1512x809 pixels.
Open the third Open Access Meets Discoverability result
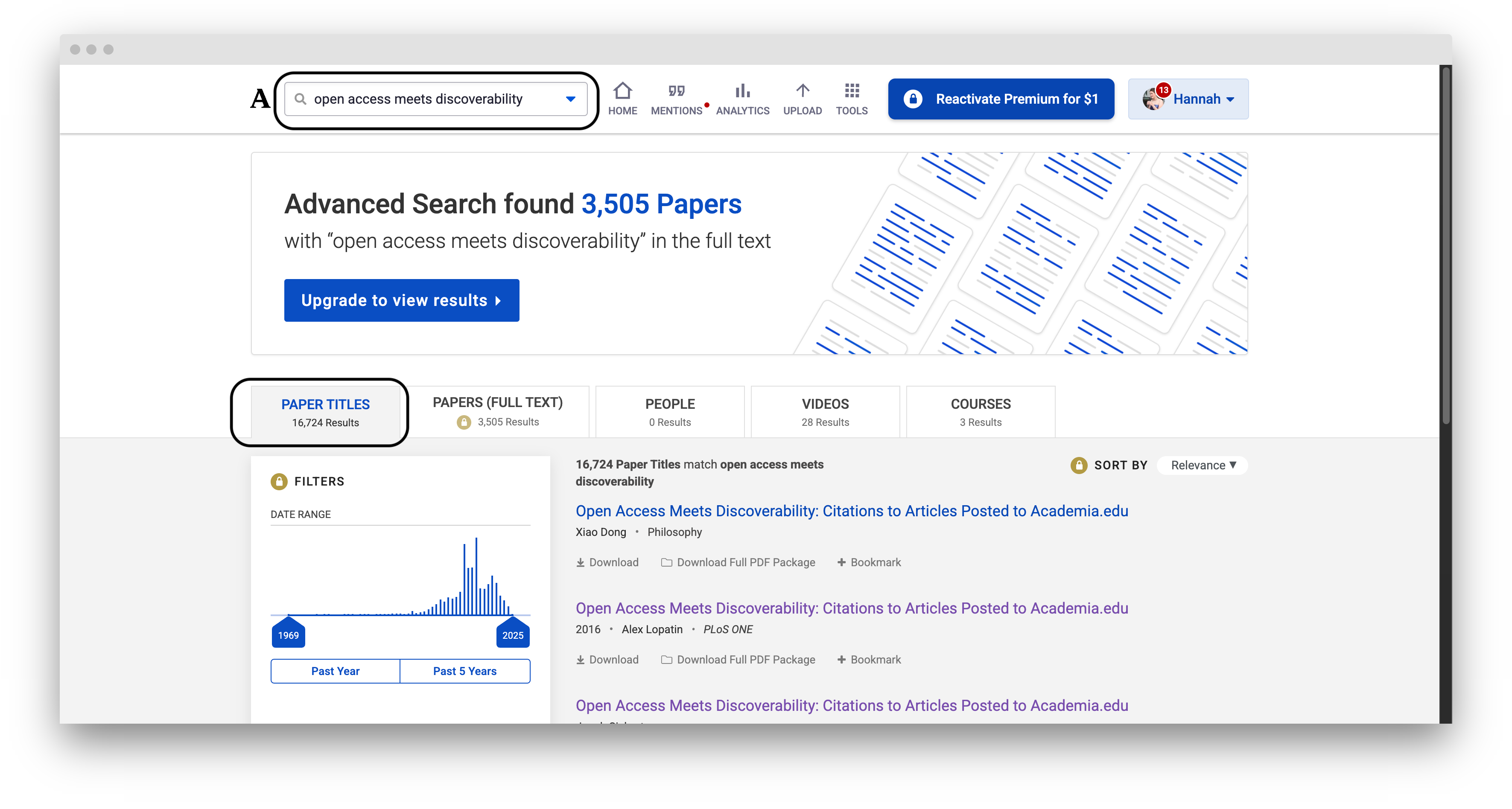852,706
